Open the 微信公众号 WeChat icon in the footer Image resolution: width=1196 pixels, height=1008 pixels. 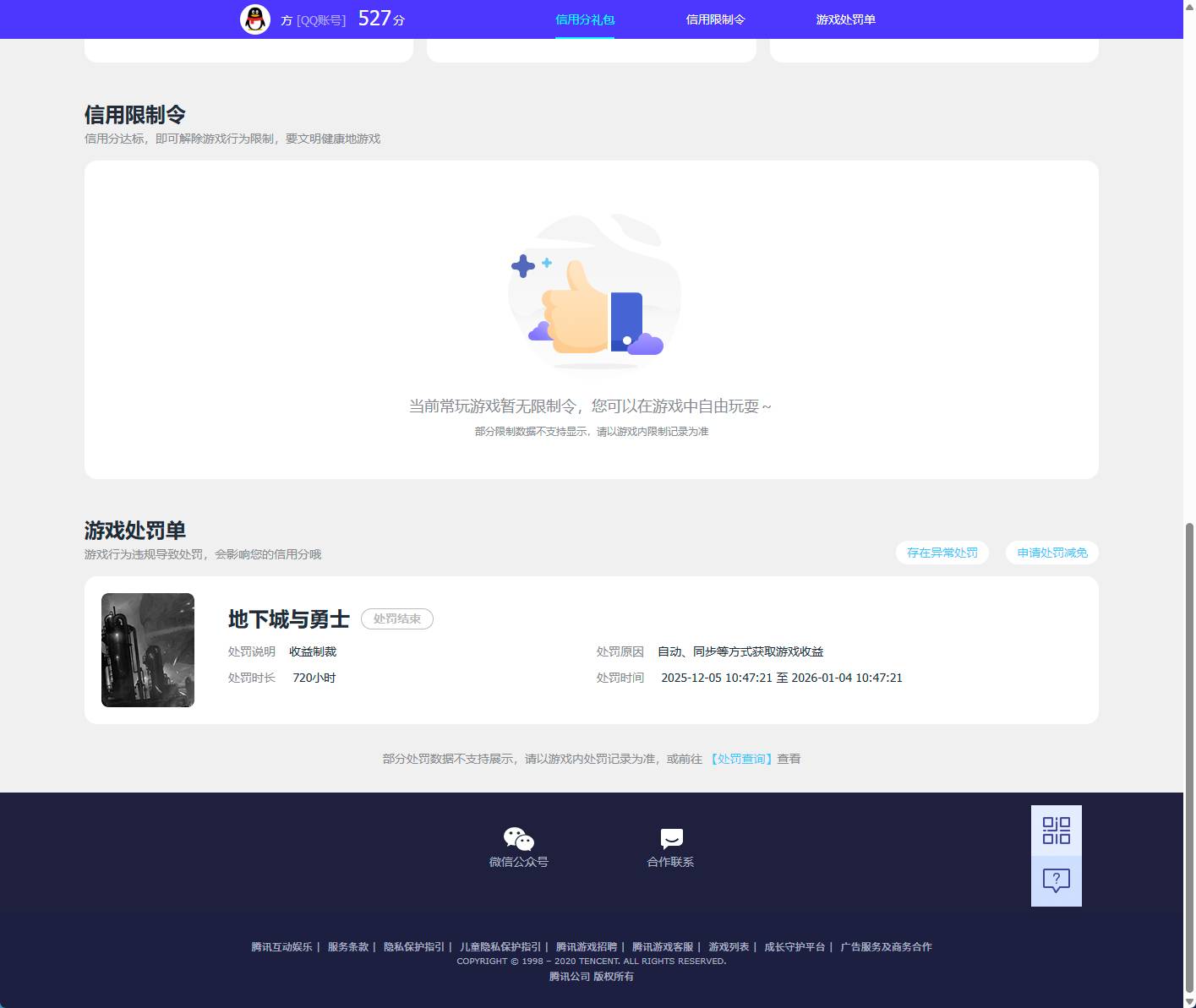pyautogui.click(x=518, y=839)
